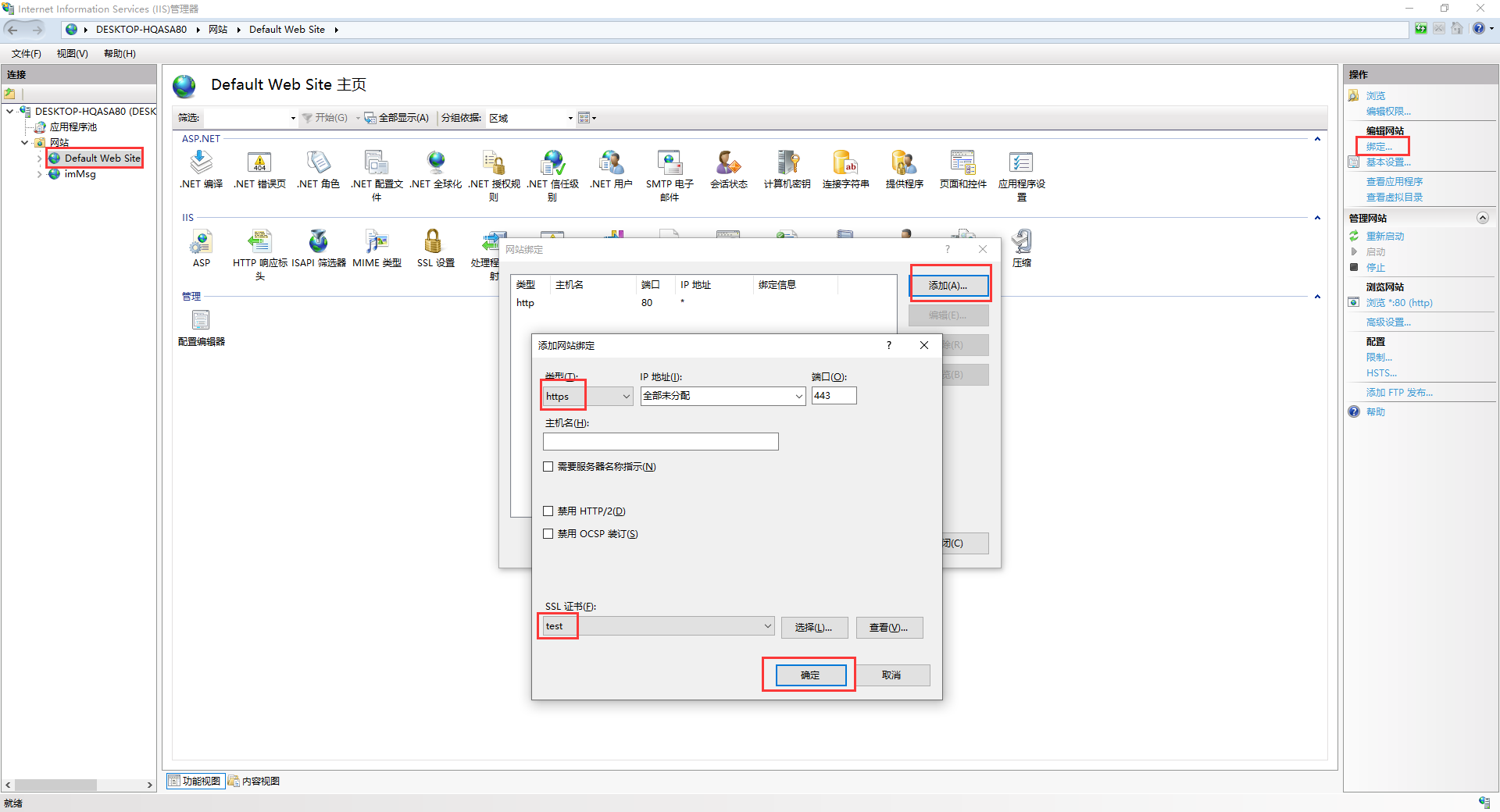Expand the SSL 证书 test dropdown
This screenshot has height=812, width=1500.
[767, 626]
